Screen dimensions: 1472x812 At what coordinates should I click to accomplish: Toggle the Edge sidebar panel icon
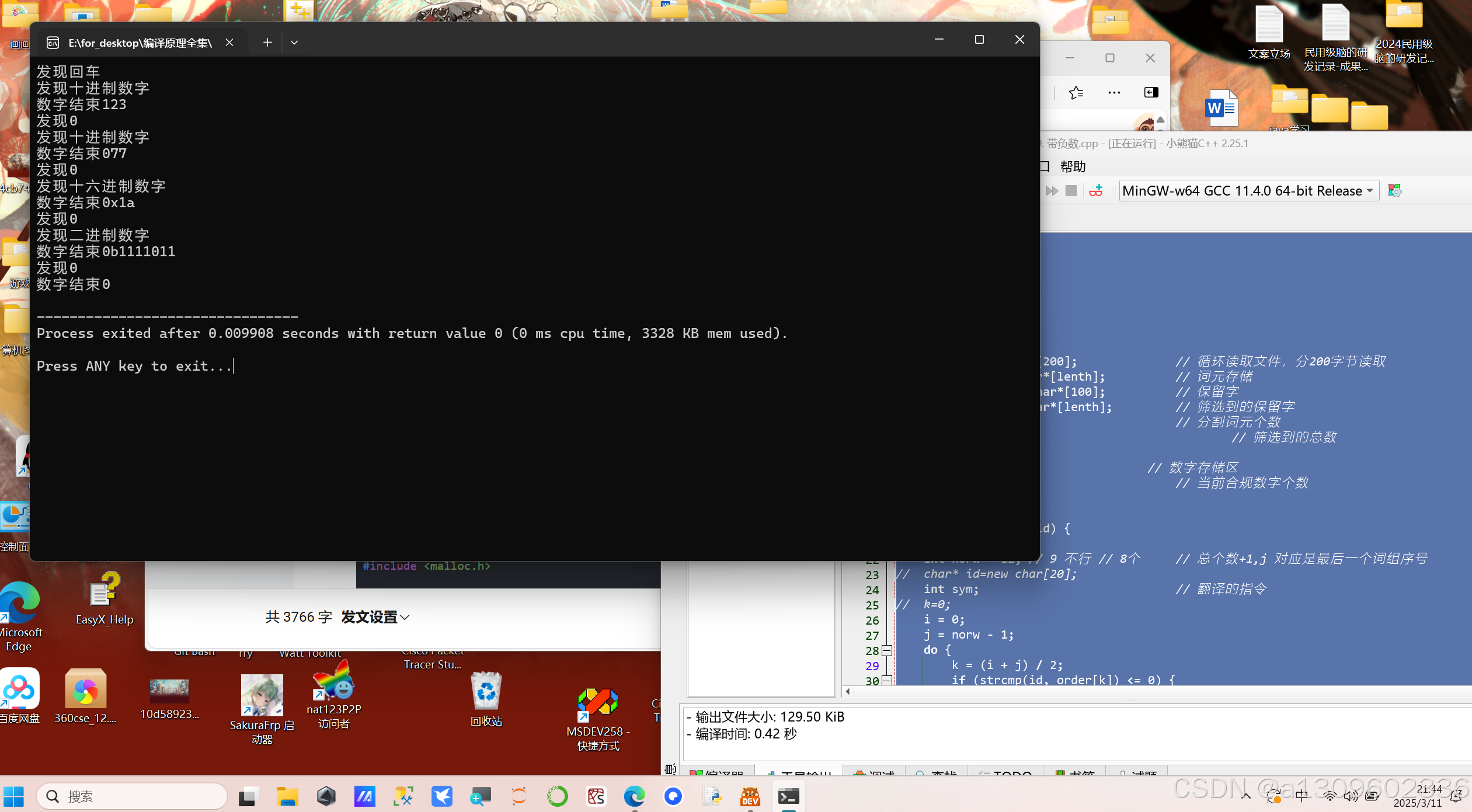tap(1151, 92)
